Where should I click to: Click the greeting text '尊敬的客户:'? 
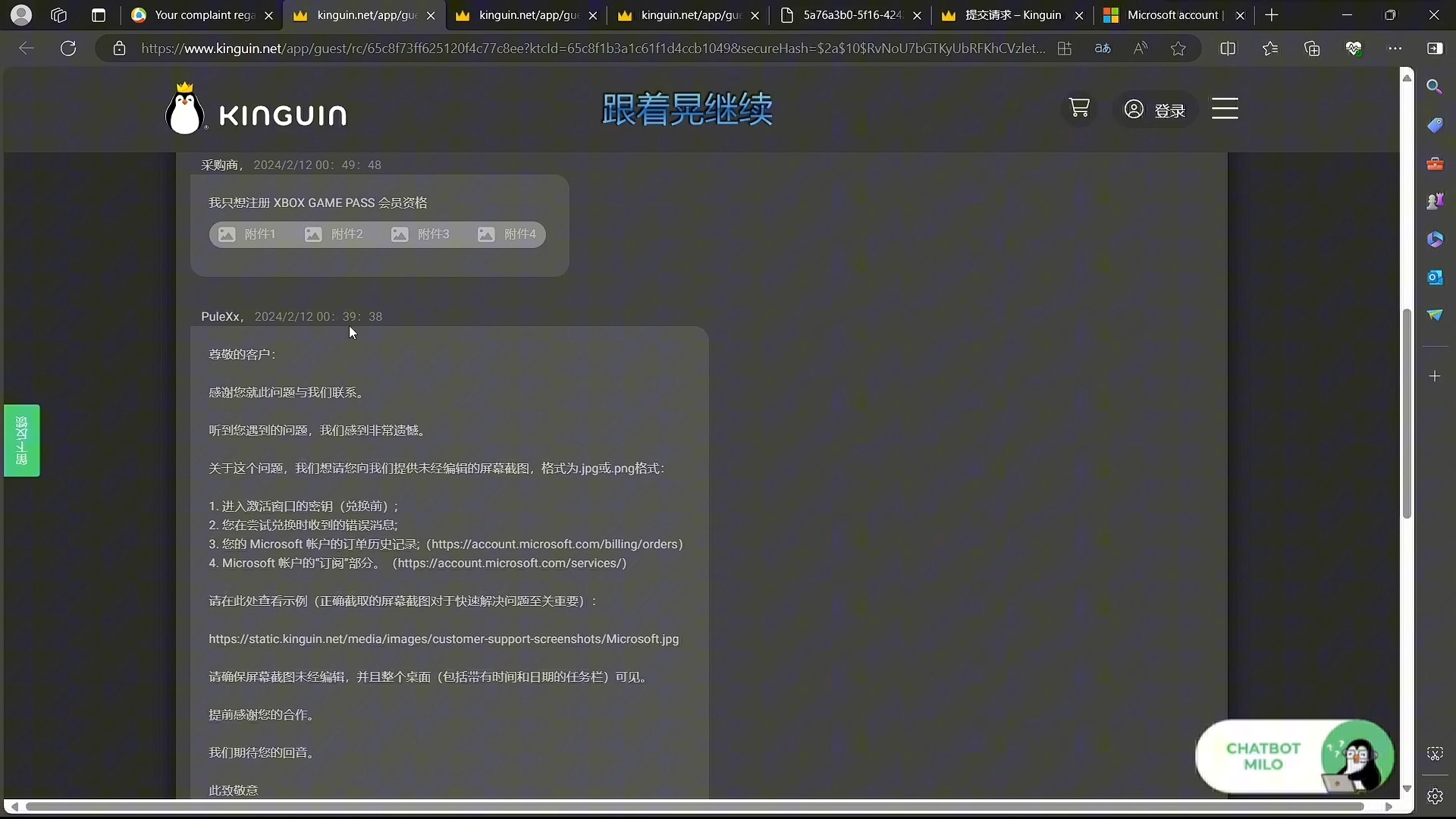(x=242, y=355)
